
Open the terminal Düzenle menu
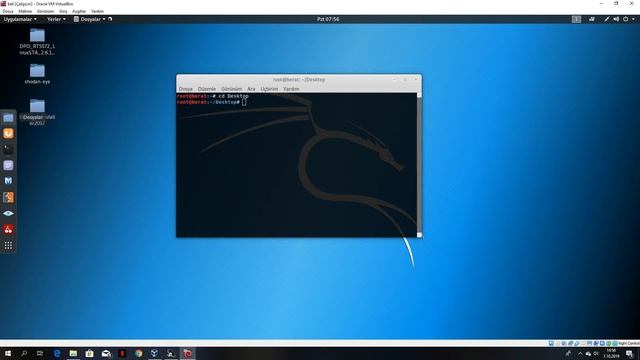click(x=207, y=89)
